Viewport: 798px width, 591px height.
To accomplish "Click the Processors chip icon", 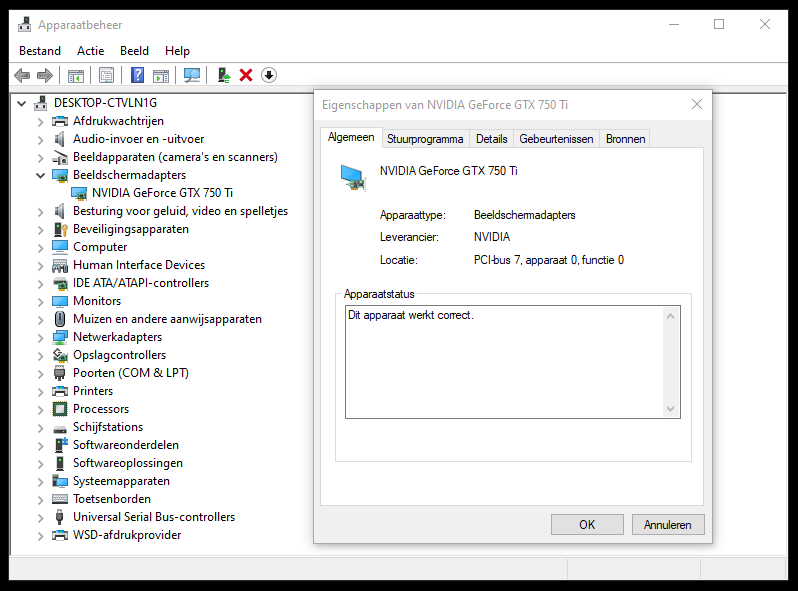I will [x=60, y=409].
